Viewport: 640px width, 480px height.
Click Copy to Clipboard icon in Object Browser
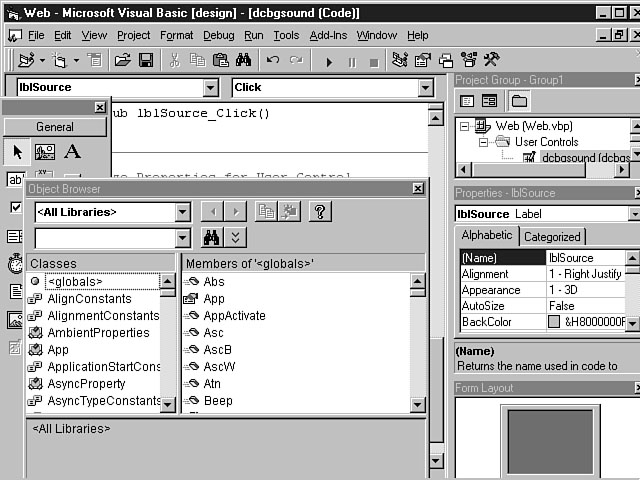[x=265, y=211]
